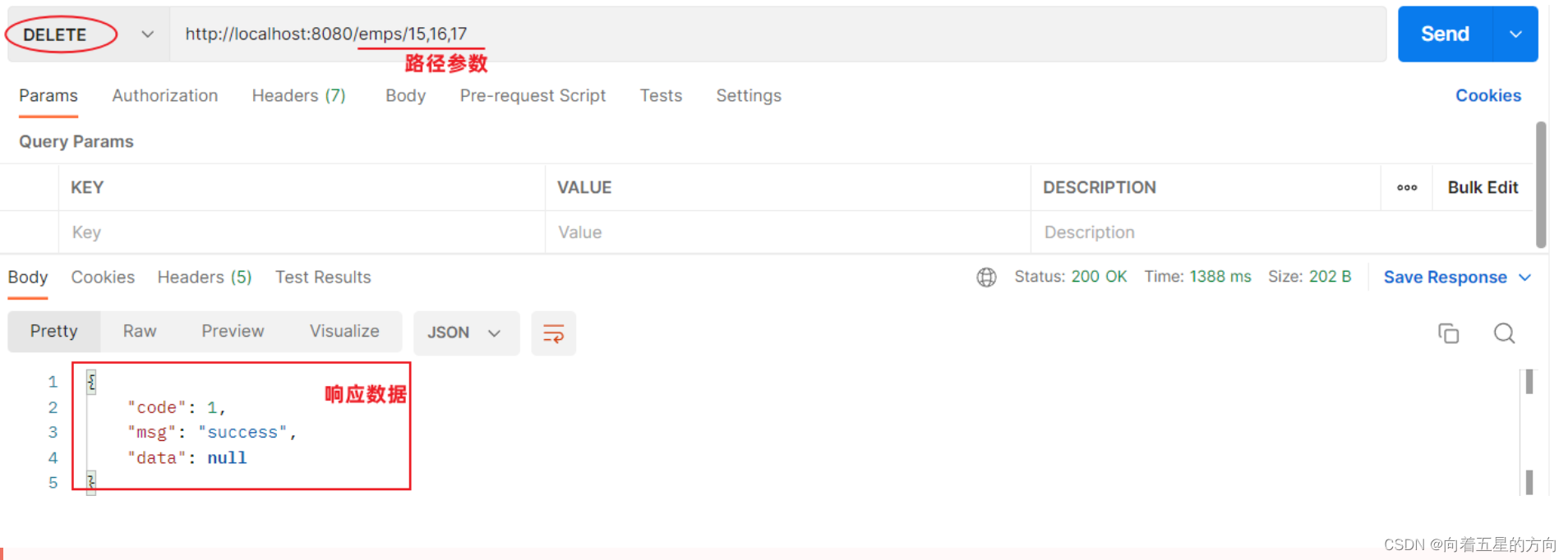Select the Raw response view

(x=140, y=332)
